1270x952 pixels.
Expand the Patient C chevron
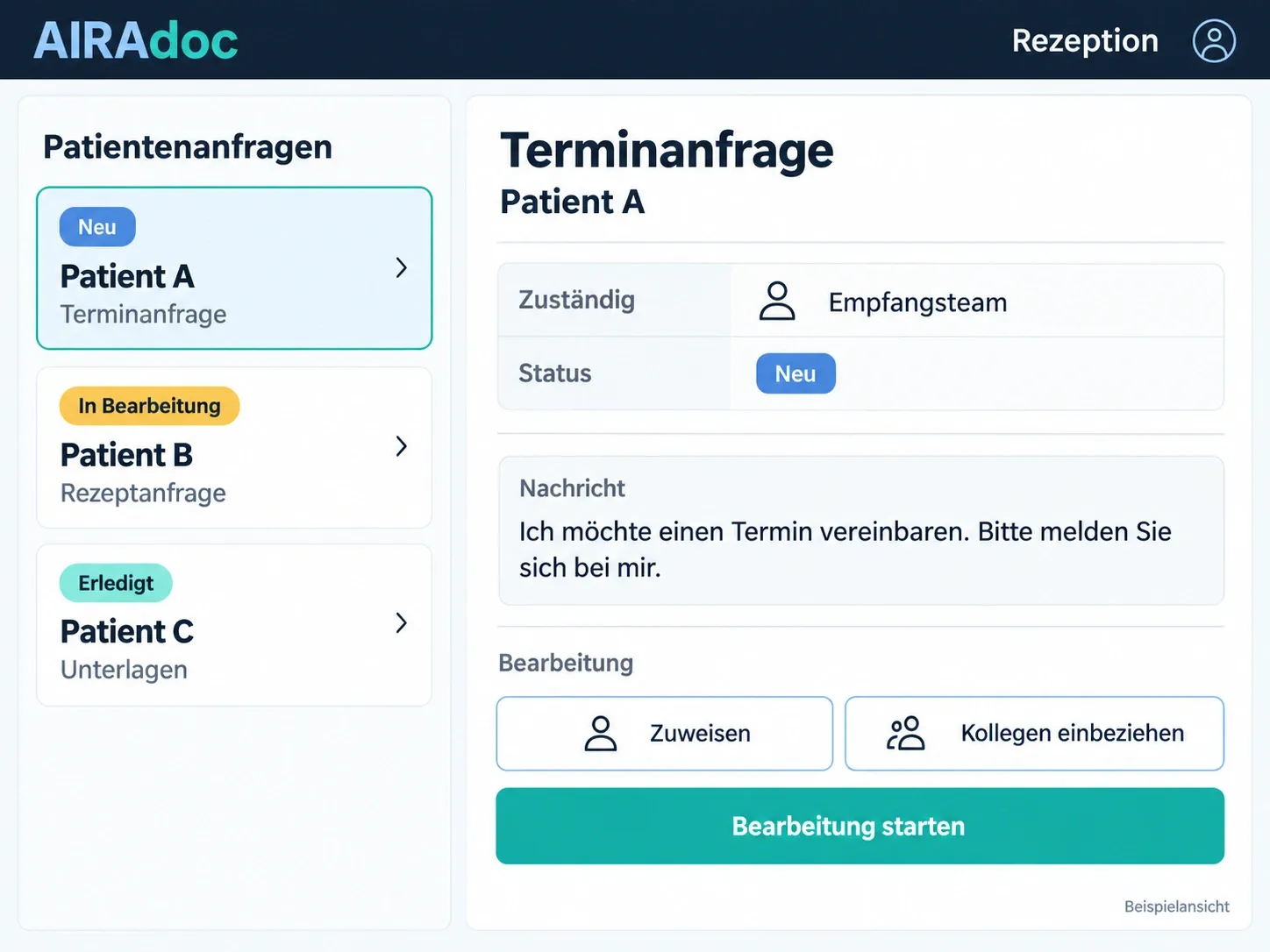[402, 622]
